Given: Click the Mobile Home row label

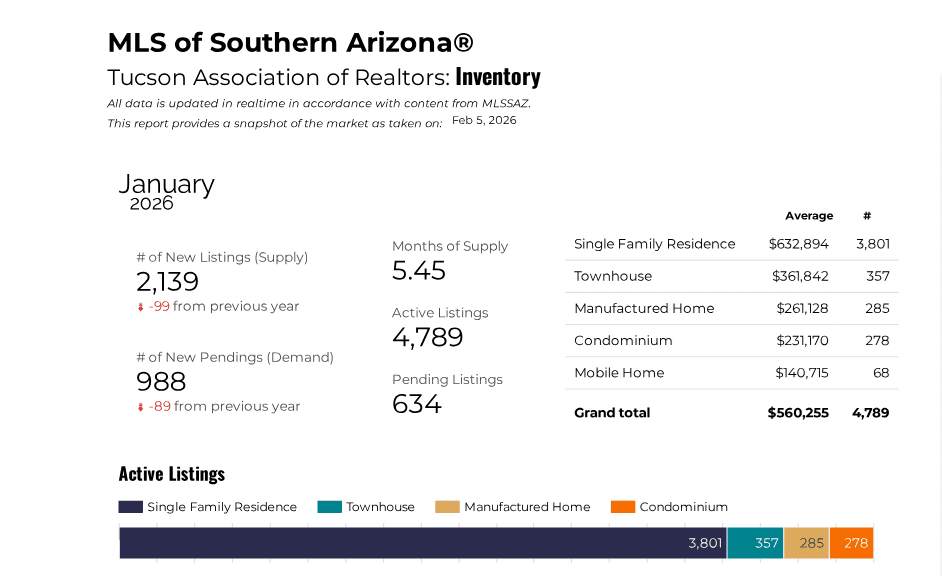Looking at the screenshot, I should [619, 373].
